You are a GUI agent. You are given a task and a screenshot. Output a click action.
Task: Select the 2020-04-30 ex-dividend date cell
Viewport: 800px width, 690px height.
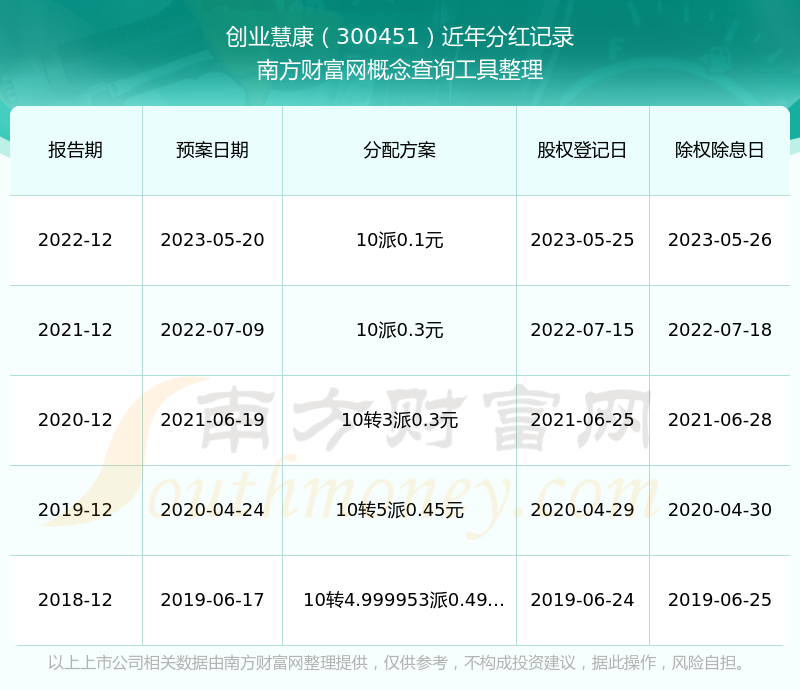tap(719, 510)
